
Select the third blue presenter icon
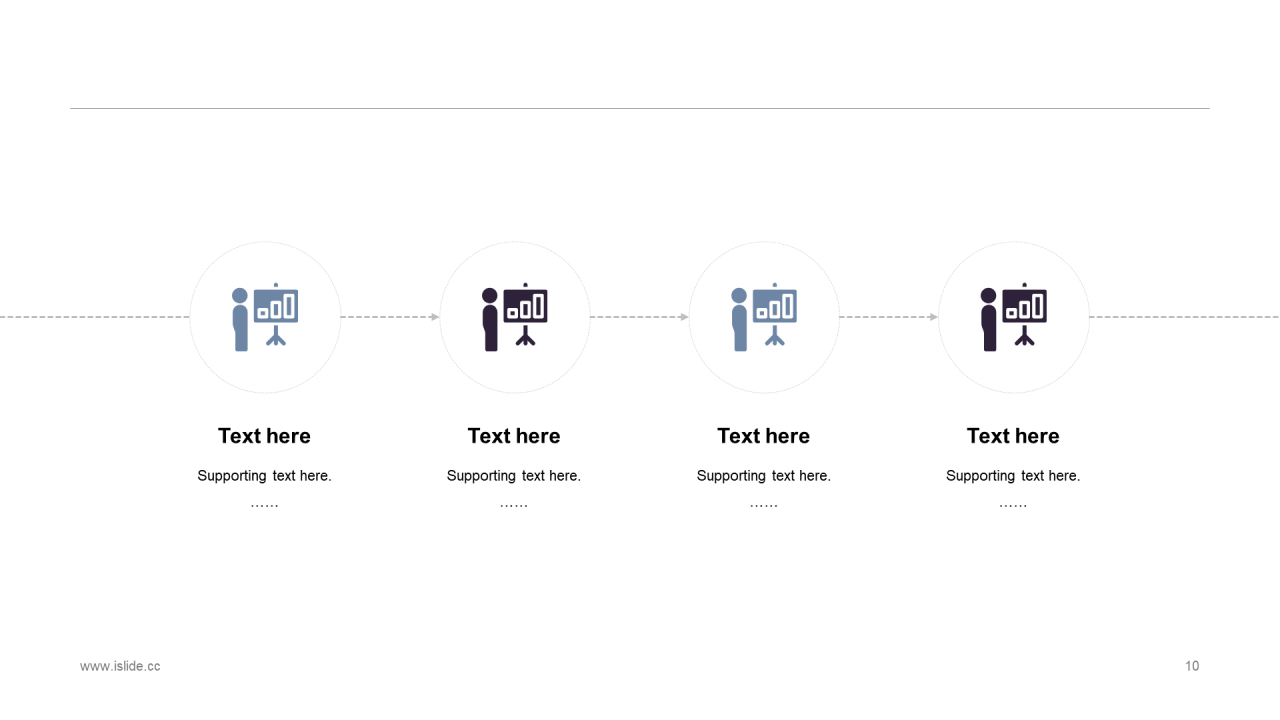764,317
